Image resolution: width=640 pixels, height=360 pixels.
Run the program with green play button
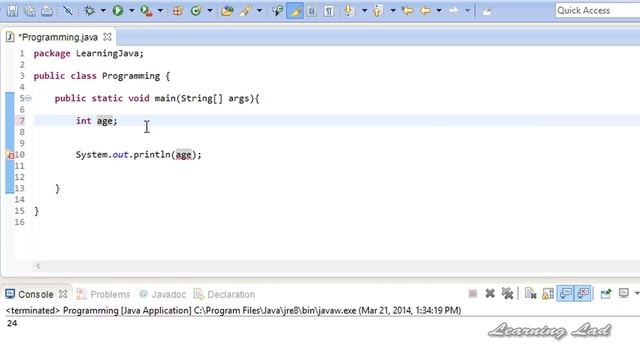pos(118,11)
